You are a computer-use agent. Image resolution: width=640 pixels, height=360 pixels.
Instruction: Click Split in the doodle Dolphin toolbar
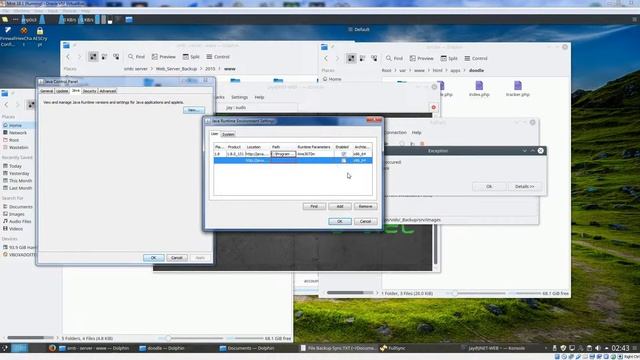[449, 58]
